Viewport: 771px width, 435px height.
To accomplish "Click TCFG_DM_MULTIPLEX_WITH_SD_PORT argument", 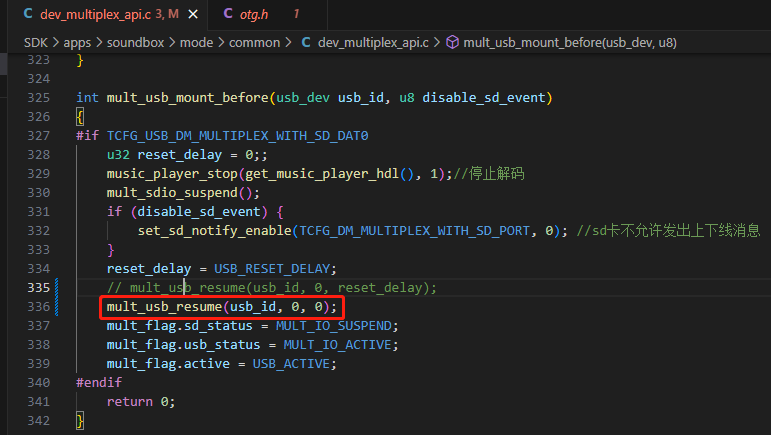I will point(415,231).
